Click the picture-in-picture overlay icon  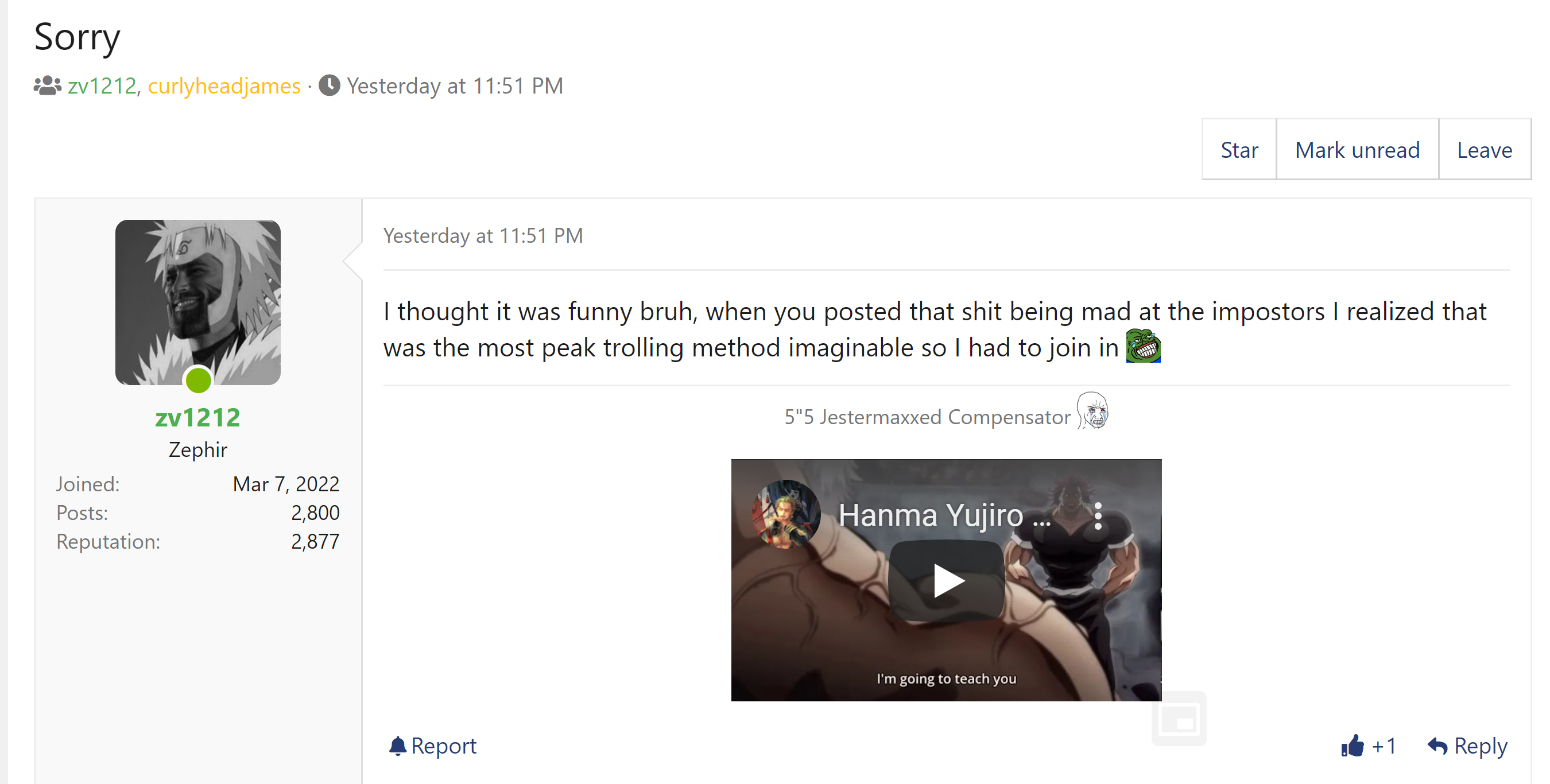pyautogui.click(x=1179, y=719)
